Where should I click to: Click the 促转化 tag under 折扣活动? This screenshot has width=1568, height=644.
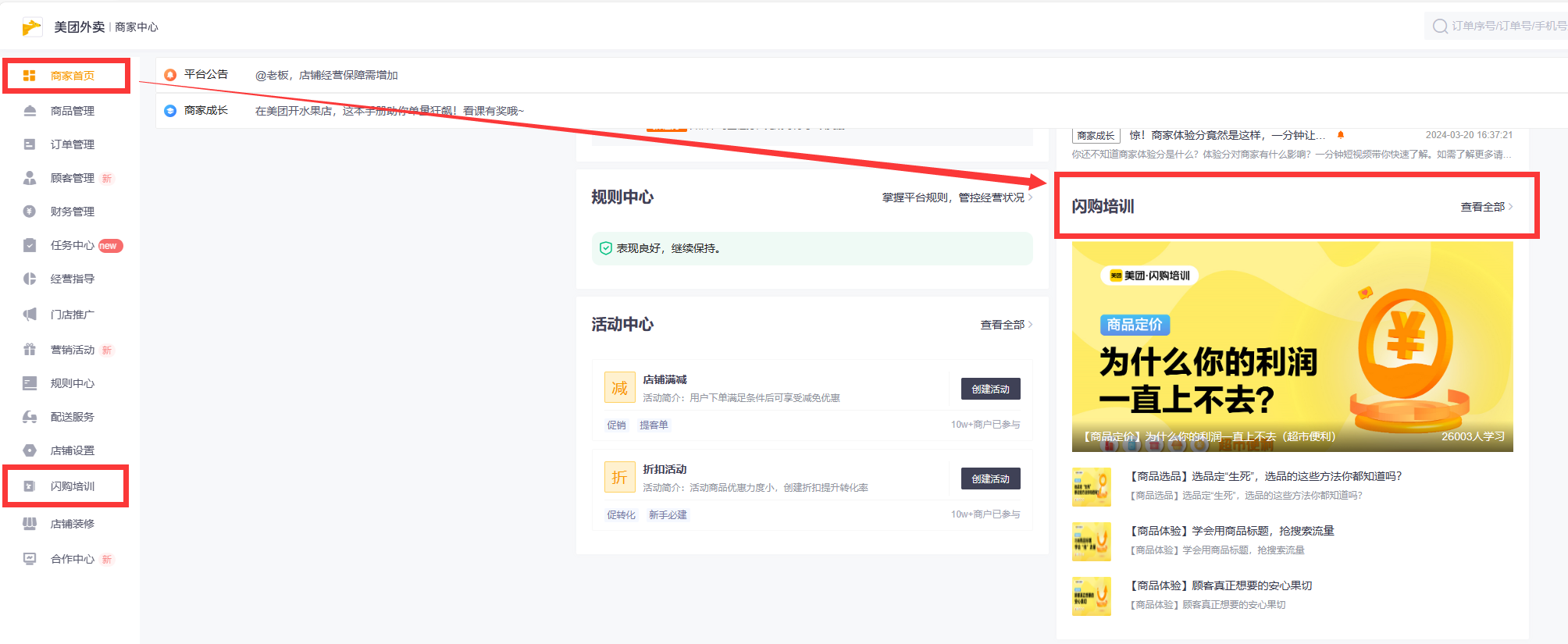[621, 515]
